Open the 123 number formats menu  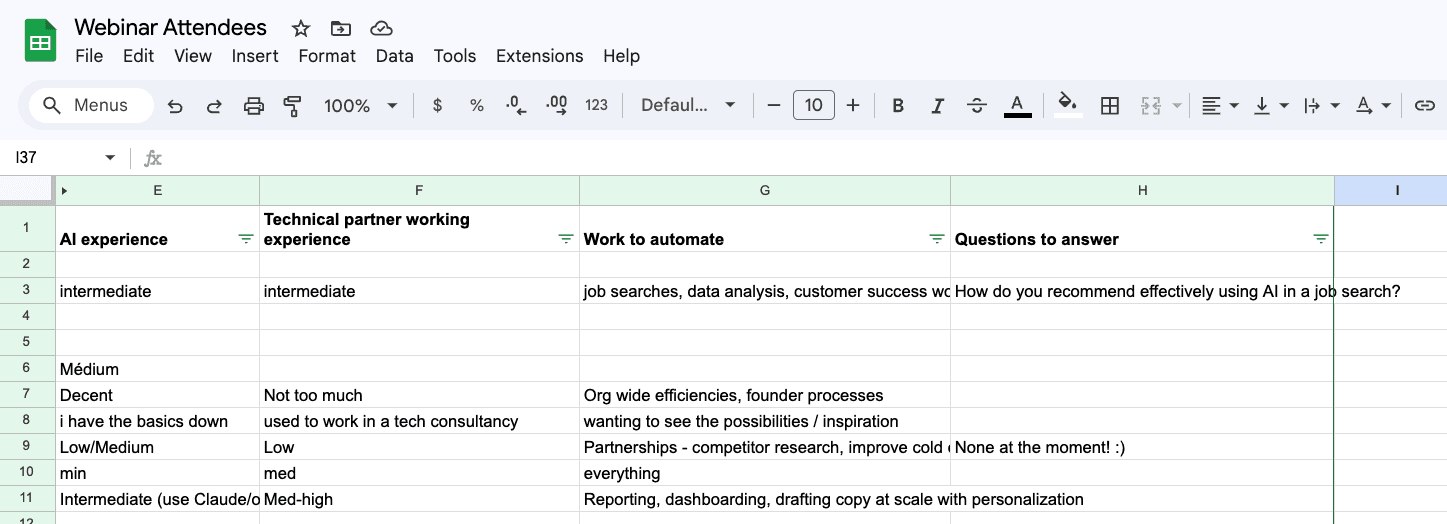597,106
